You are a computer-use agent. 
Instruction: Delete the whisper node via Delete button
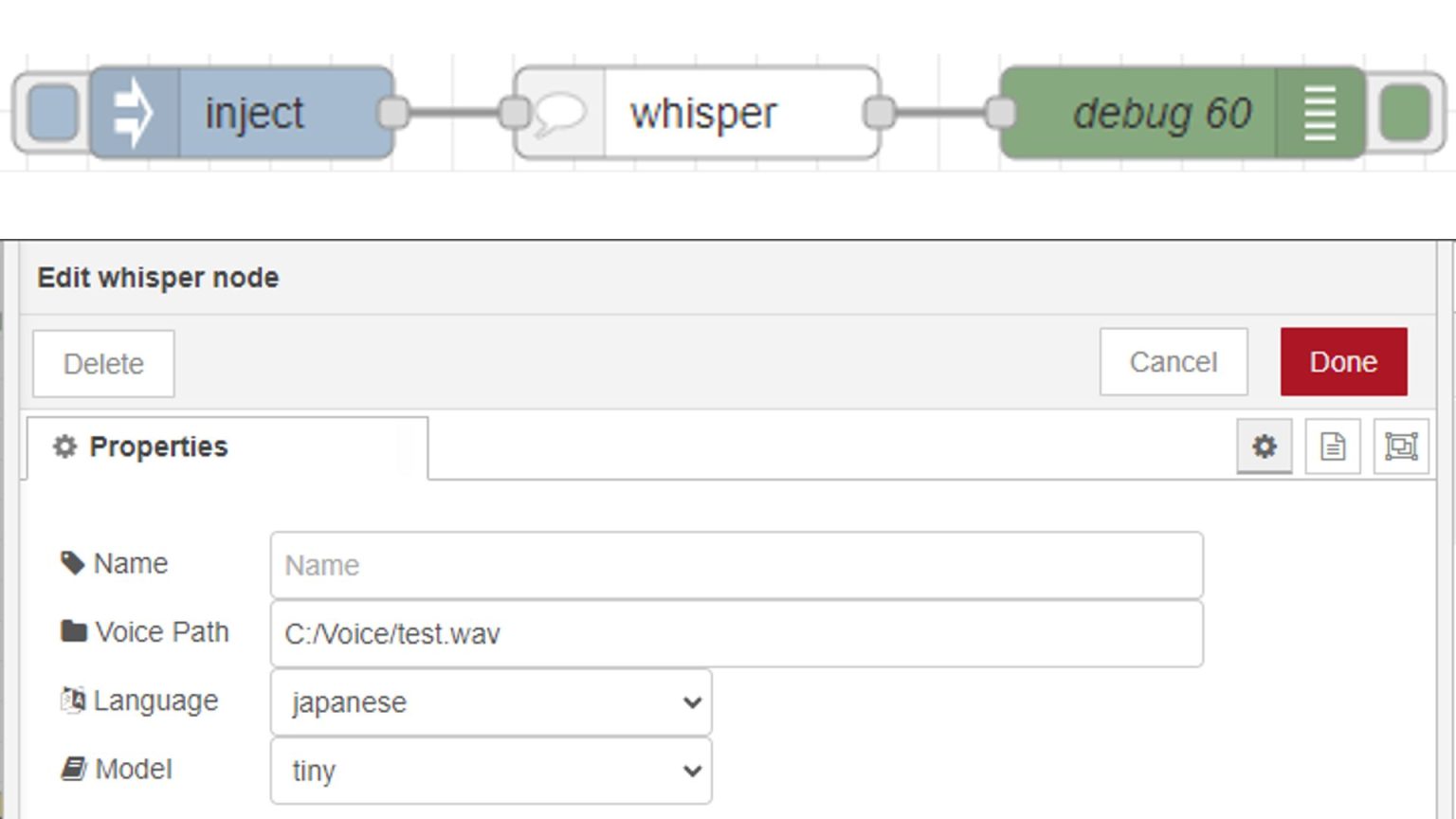click(x=103, y=364)
